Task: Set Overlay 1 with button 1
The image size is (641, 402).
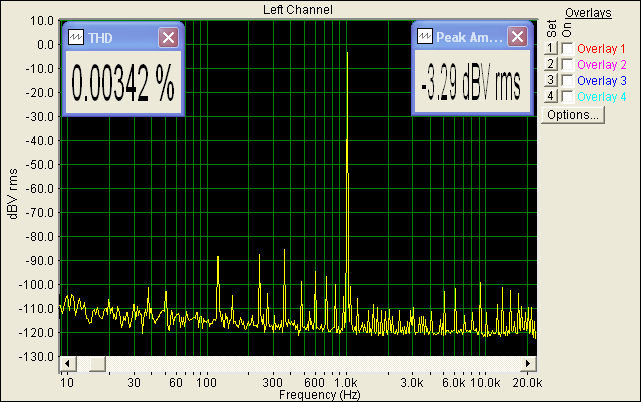Action: click(x=551, y=48)
